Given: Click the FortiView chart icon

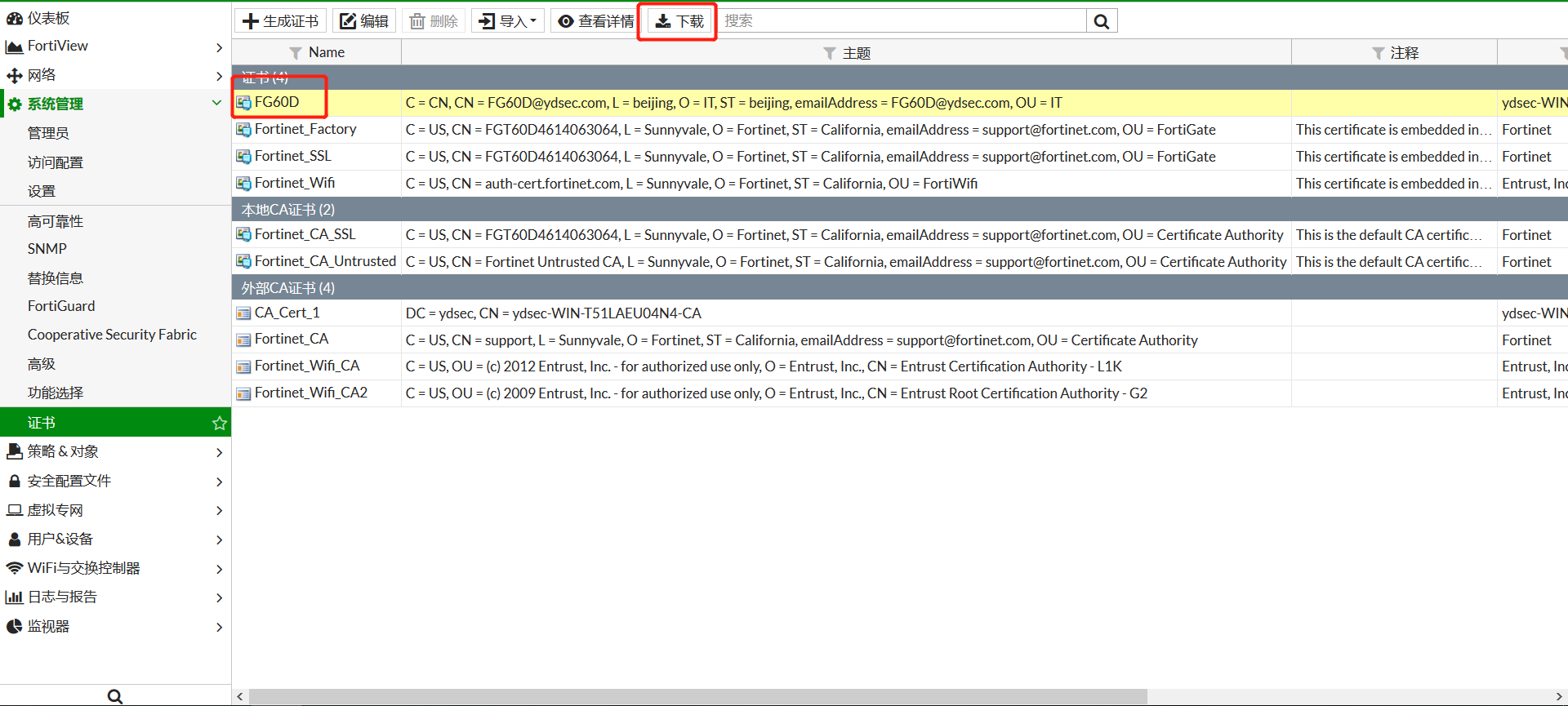Looking at the screenshot, I should point(14,47).
